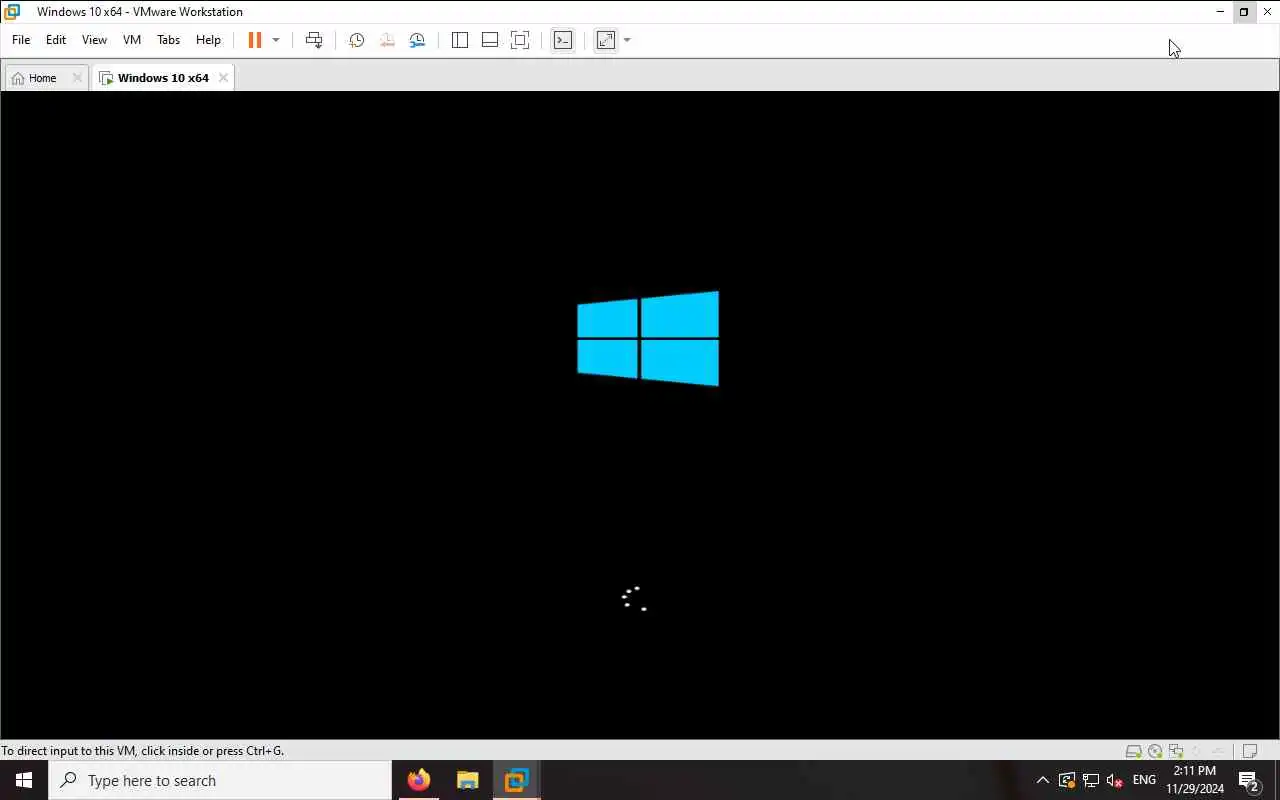Launch Firefox from the taskbar

click(x=419, y=780)
